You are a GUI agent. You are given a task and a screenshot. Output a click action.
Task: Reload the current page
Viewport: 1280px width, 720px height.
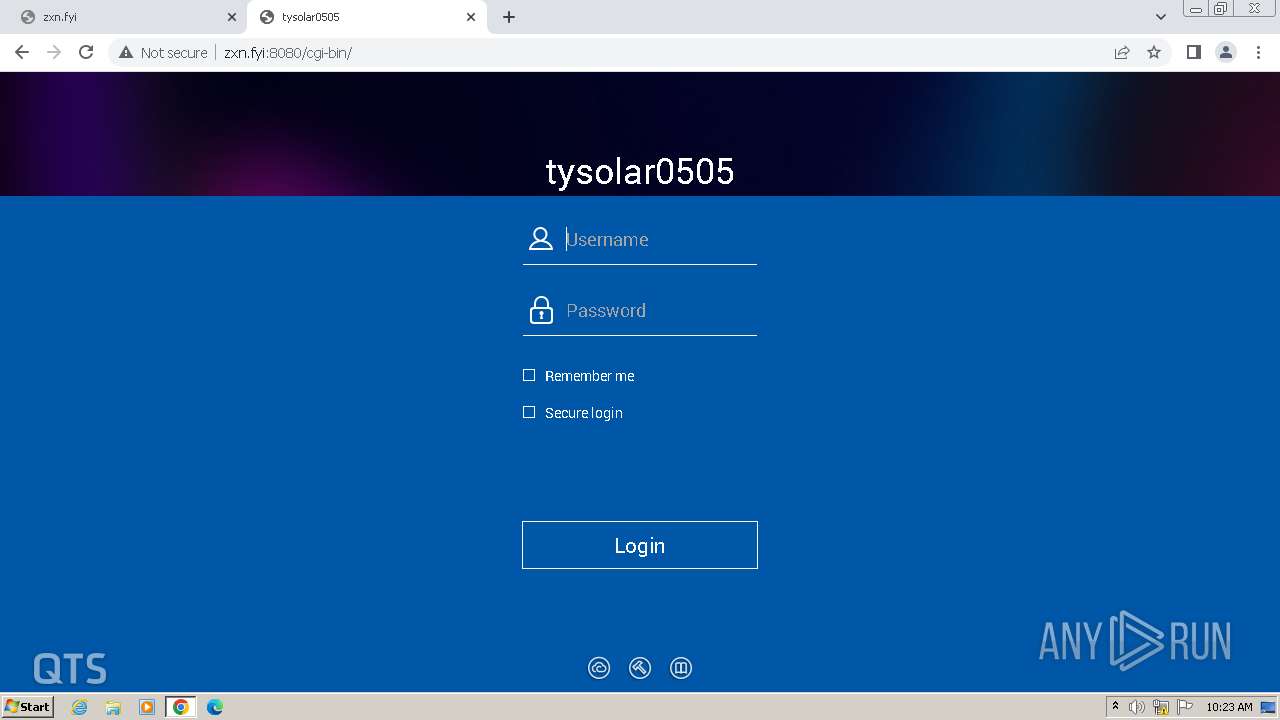coord(86,52)
